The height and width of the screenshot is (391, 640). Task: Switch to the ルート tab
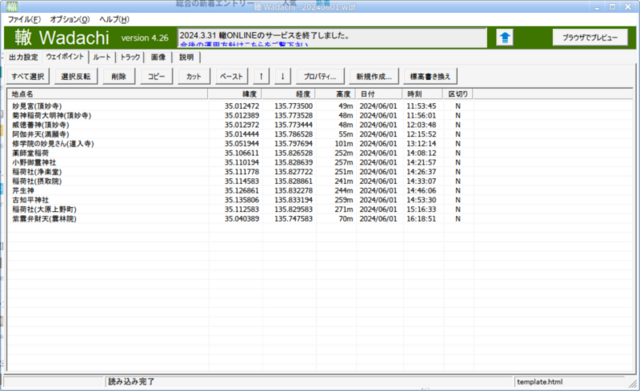(x=102, y=57)
